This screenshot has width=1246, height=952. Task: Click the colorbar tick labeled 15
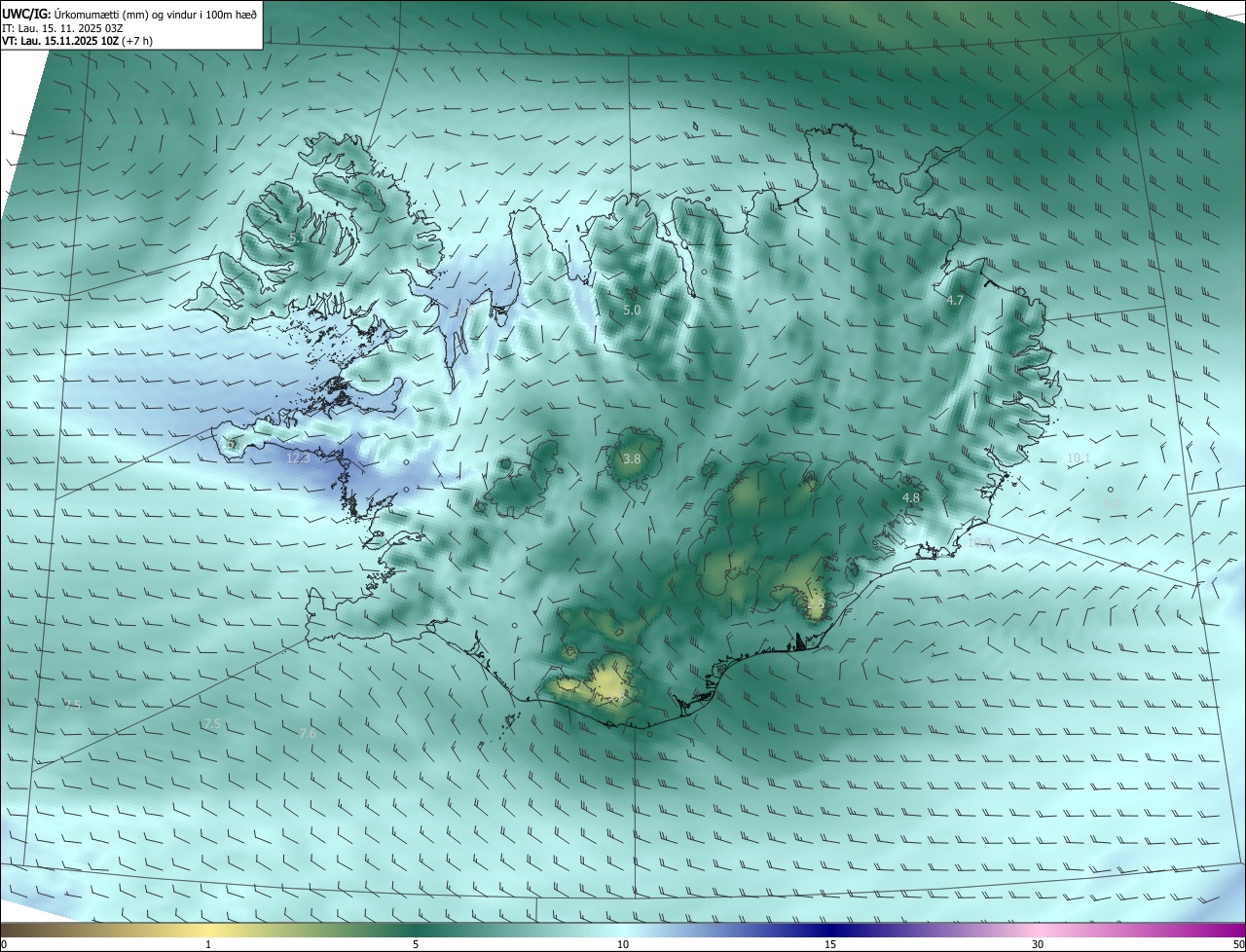tap(830, 944)
